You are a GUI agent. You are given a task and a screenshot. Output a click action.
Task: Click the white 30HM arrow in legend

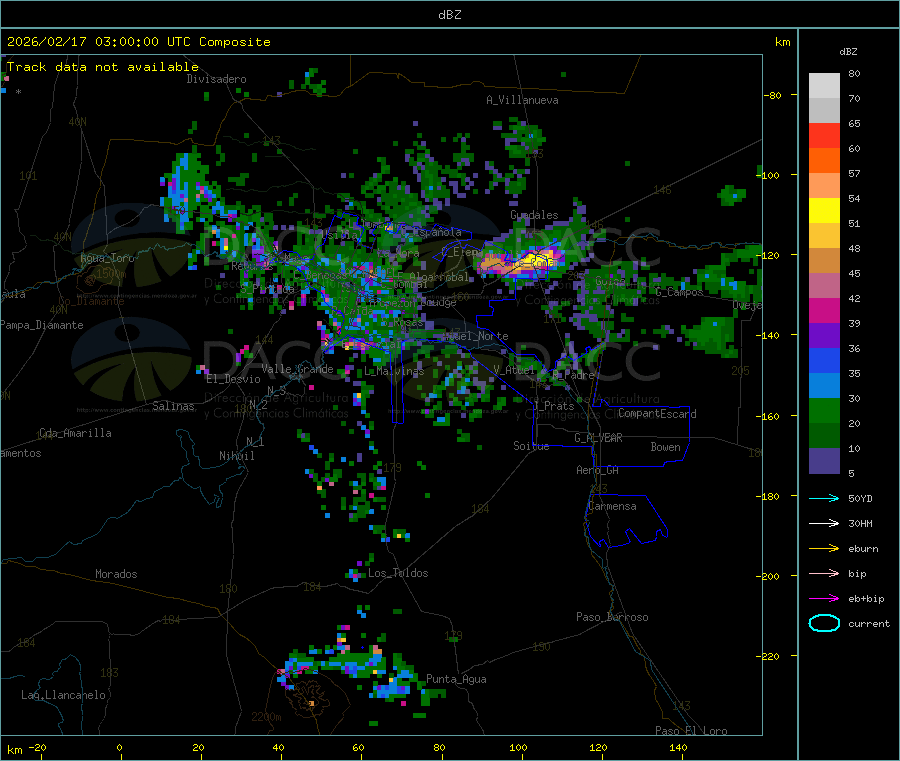824,523
